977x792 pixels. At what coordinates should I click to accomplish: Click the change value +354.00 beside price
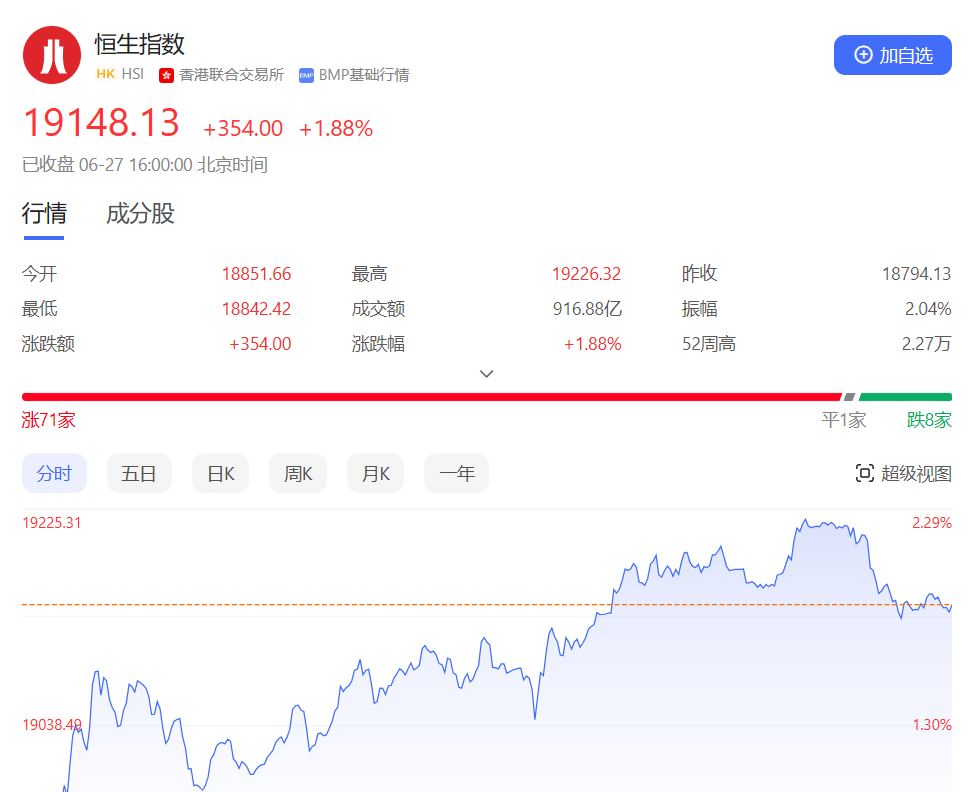tap(243, 128)
